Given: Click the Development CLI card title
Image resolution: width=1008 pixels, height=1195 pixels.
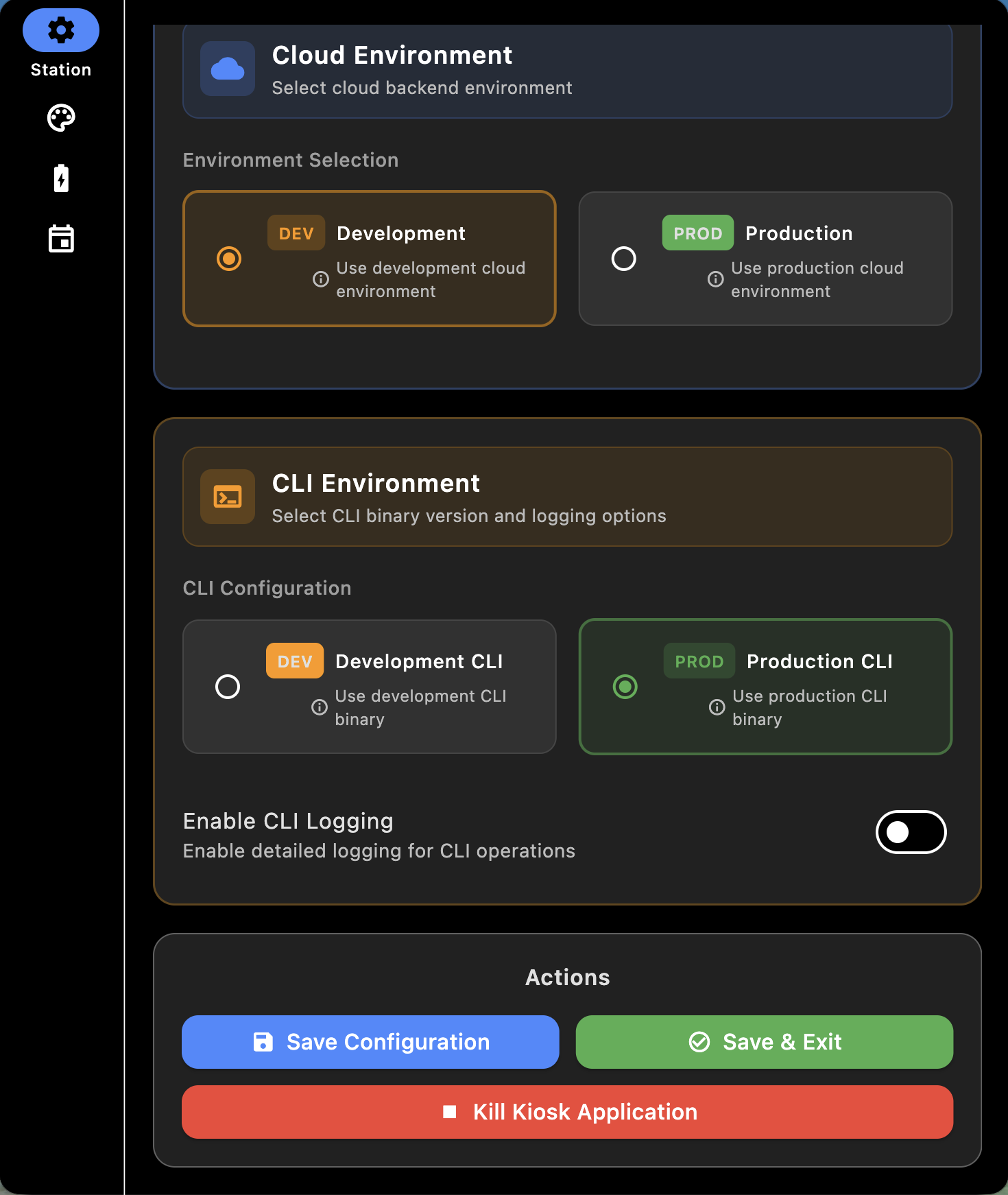Looking at the screenshot, I should click(419, 661).
